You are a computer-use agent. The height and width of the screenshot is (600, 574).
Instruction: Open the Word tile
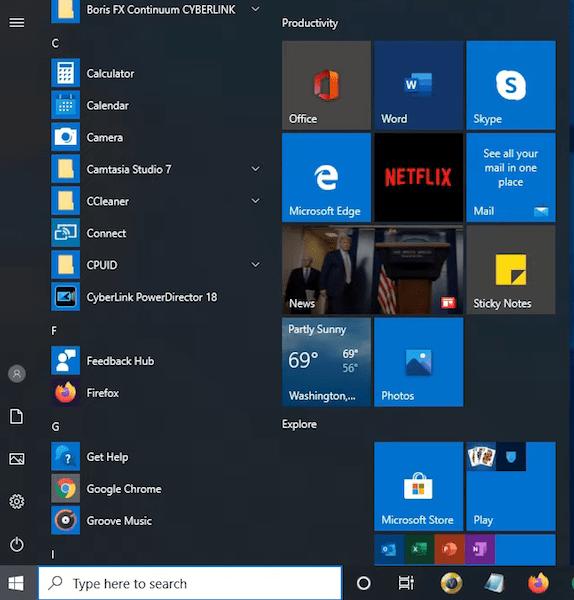click(419, 85)
